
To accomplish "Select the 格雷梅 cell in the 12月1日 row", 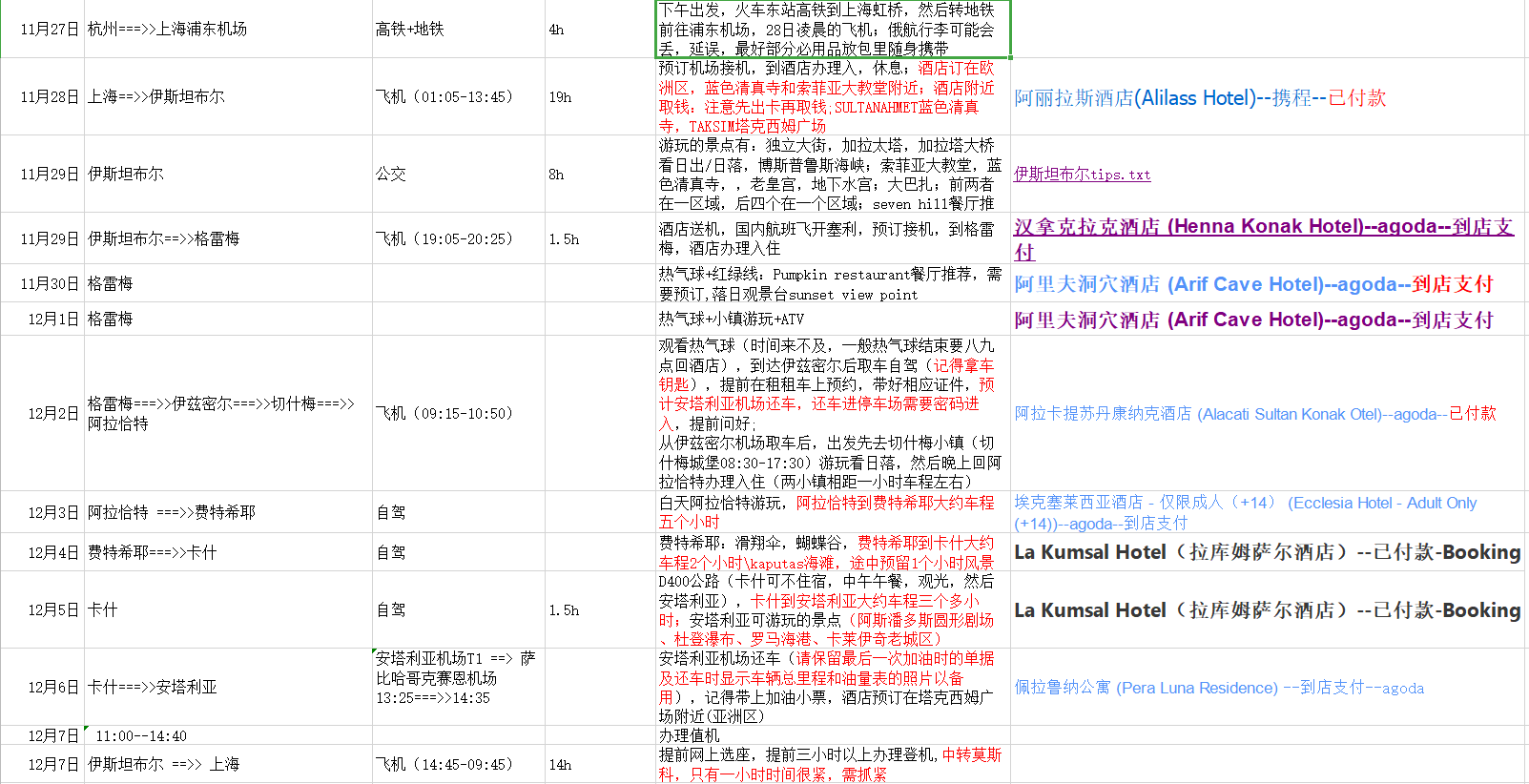I will (229, 320).
